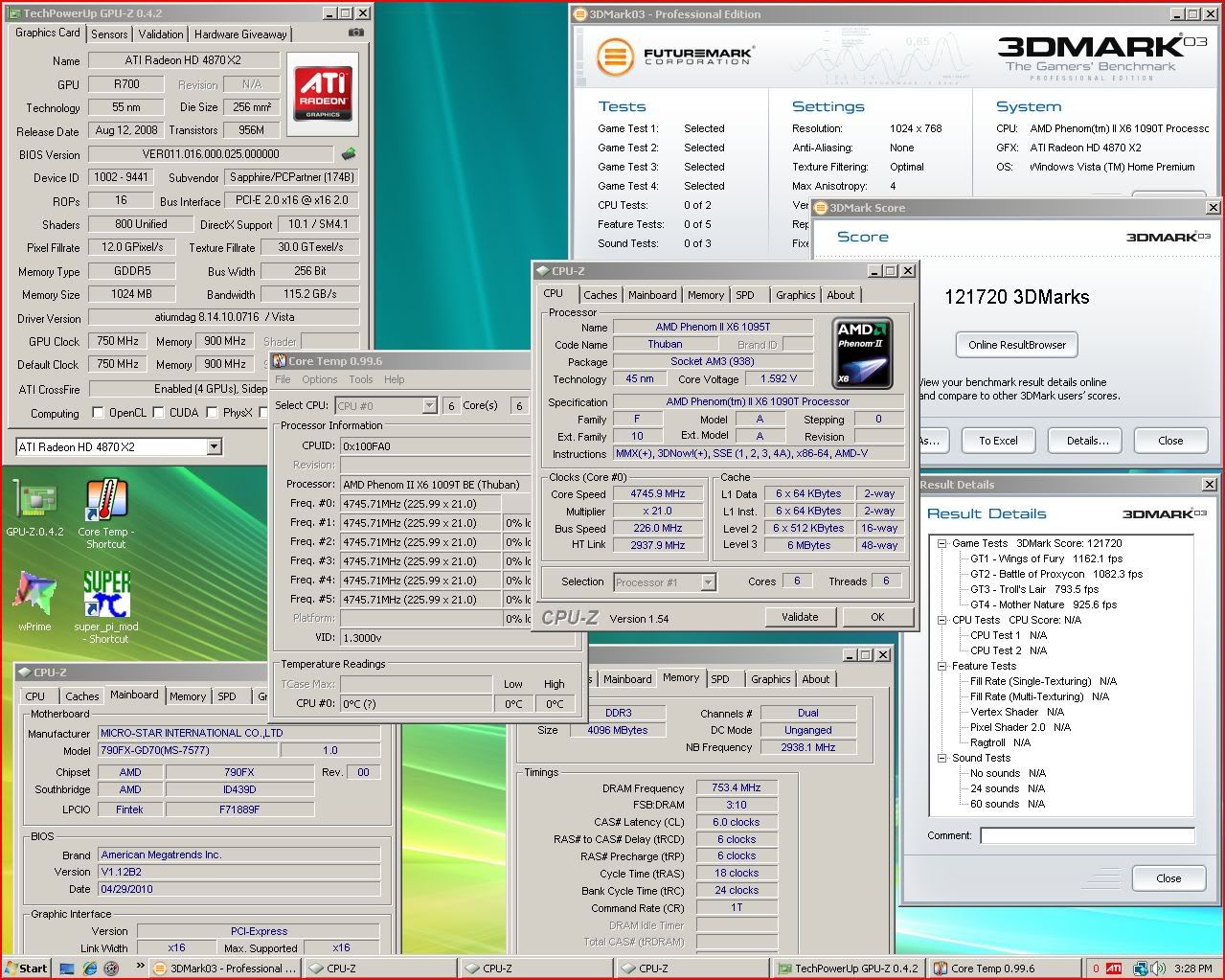Click the 121720 3DMarks score text
Screen dimensions: 1225x980
tap(1016, 297)
